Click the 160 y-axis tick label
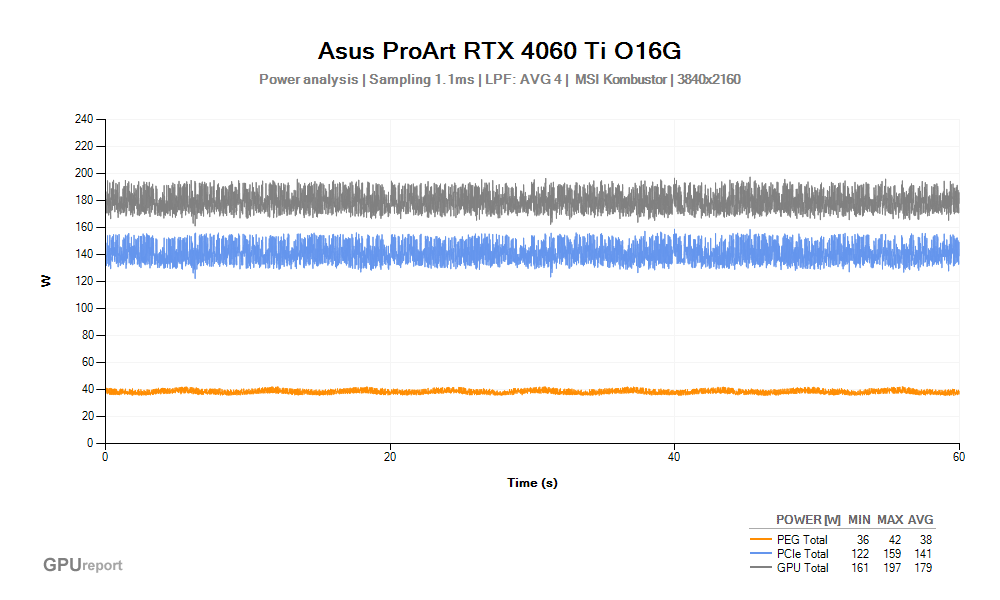Viewport: 1000px width, 600px height. 84,227
